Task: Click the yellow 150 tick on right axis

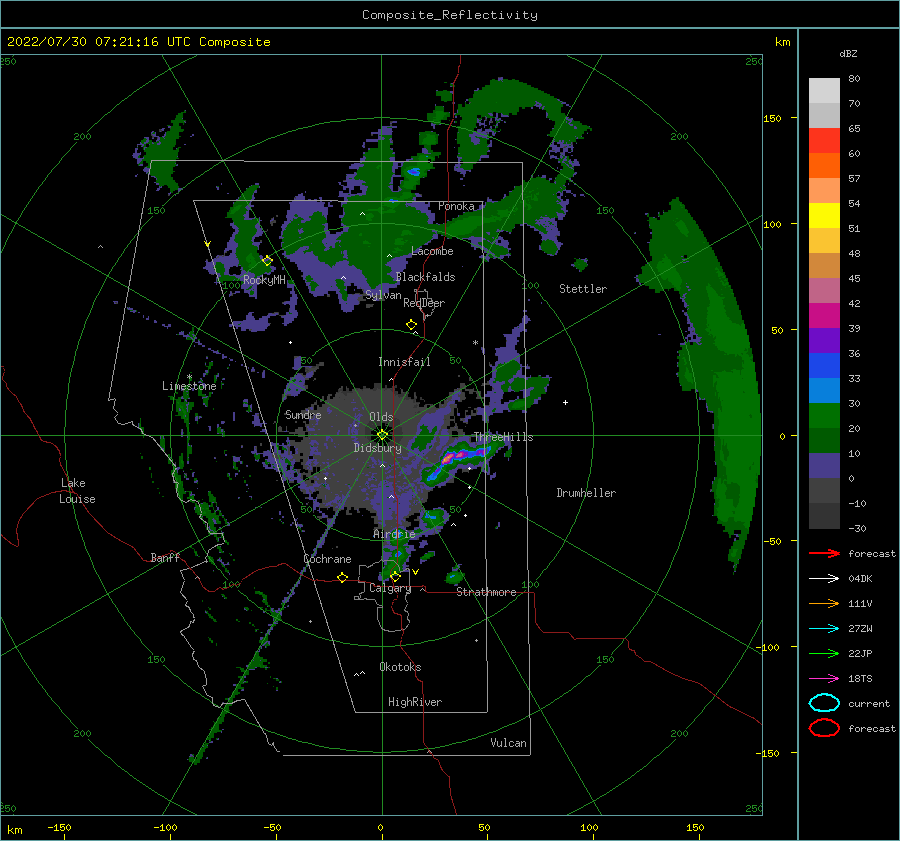Action: [771, 118]
